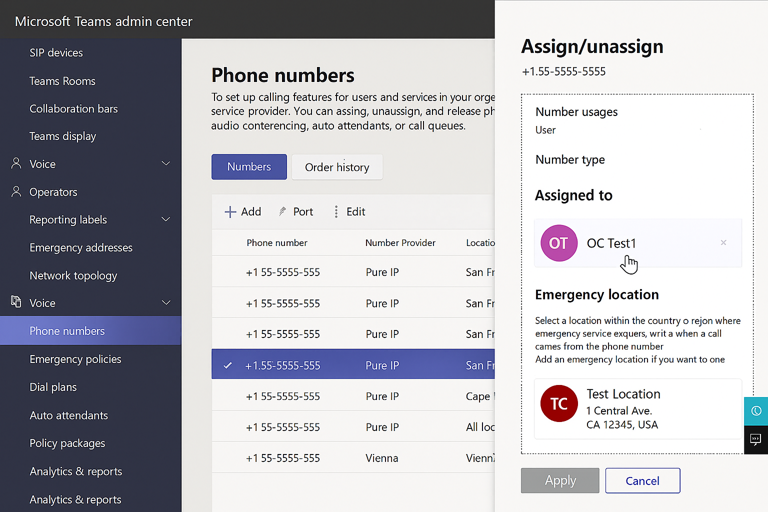
Task: Click the Number usages User value
Action: click(x=545, y=130)
